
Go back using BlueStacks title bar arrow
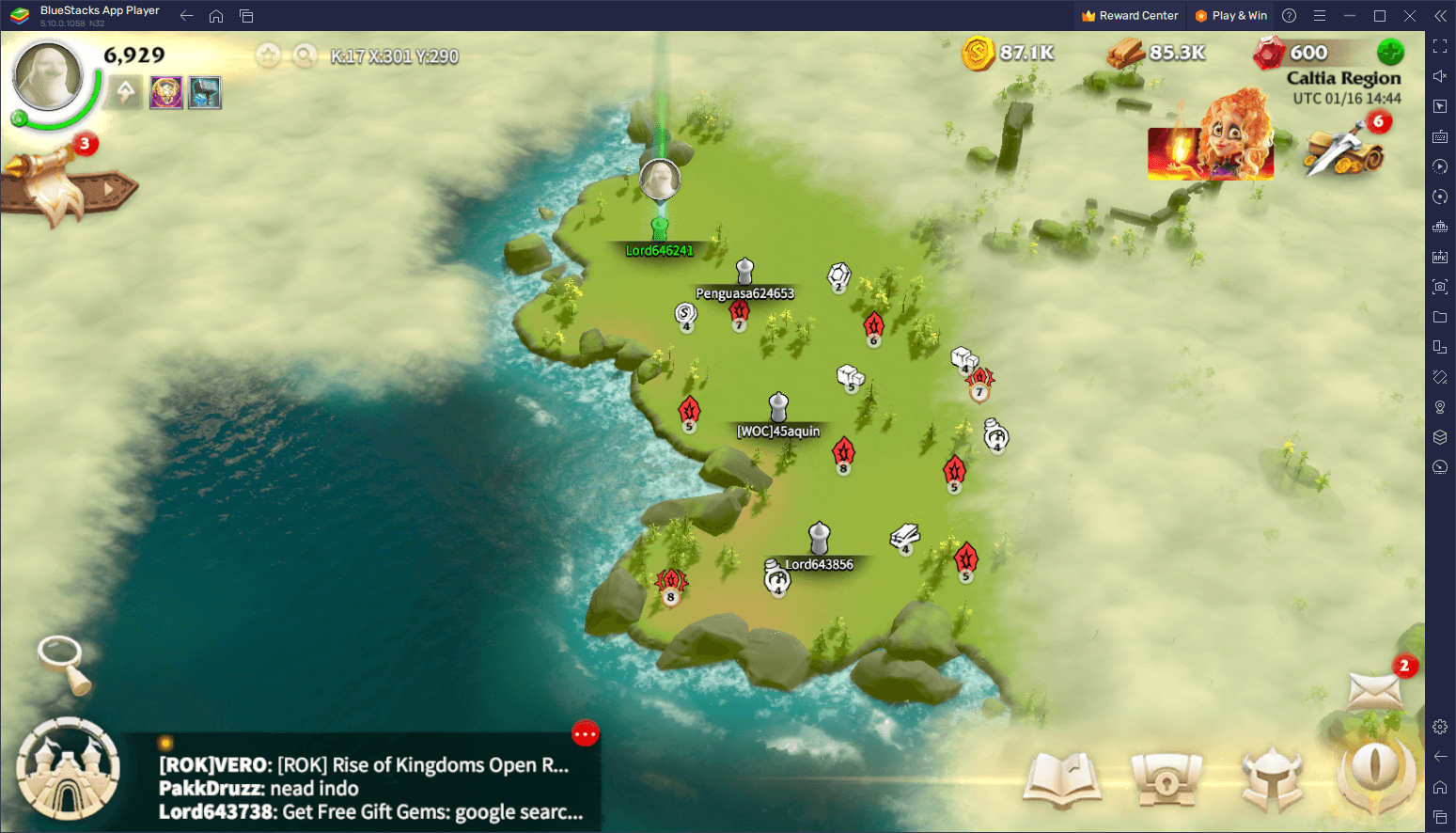[x=186, y=16]
